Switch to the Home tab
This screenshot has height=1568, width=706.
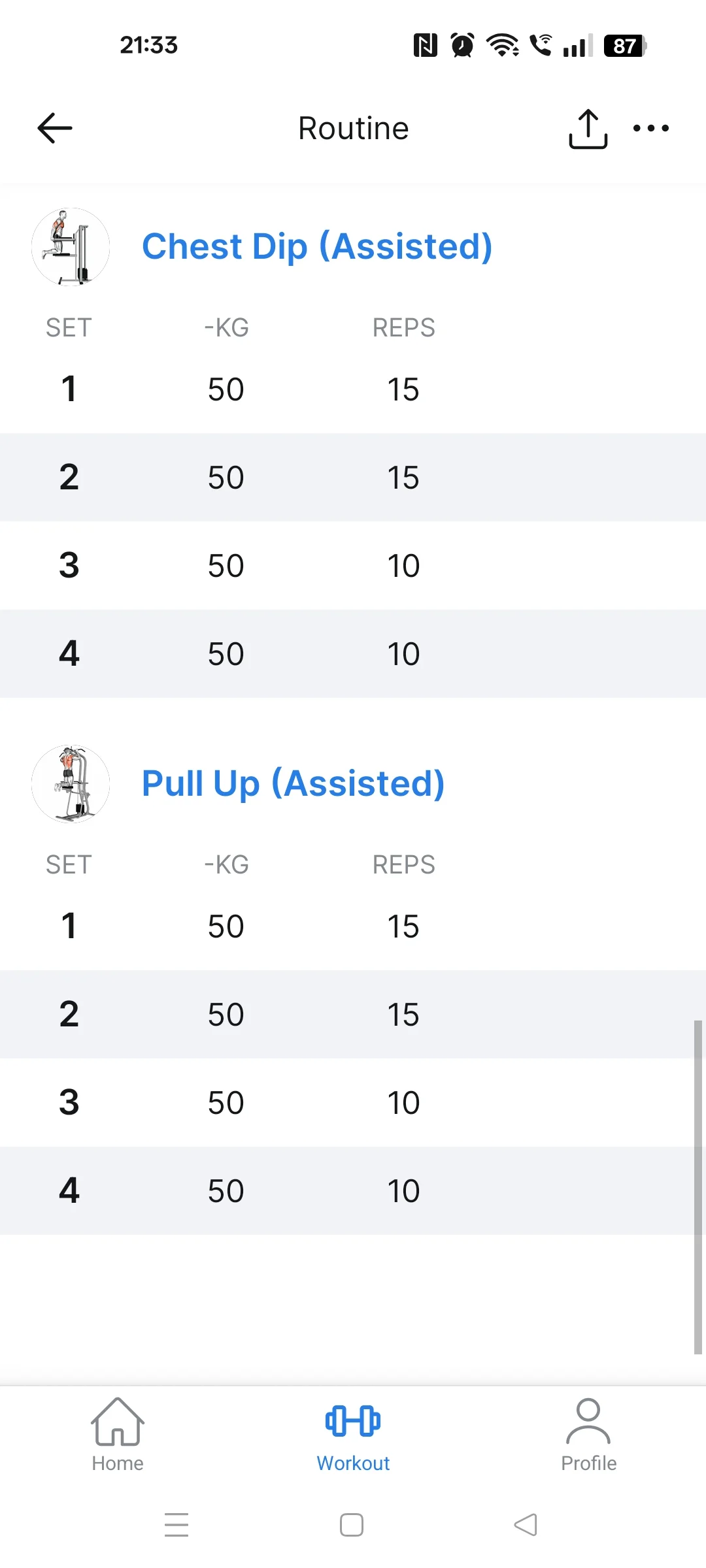[x=118, y=1435]
